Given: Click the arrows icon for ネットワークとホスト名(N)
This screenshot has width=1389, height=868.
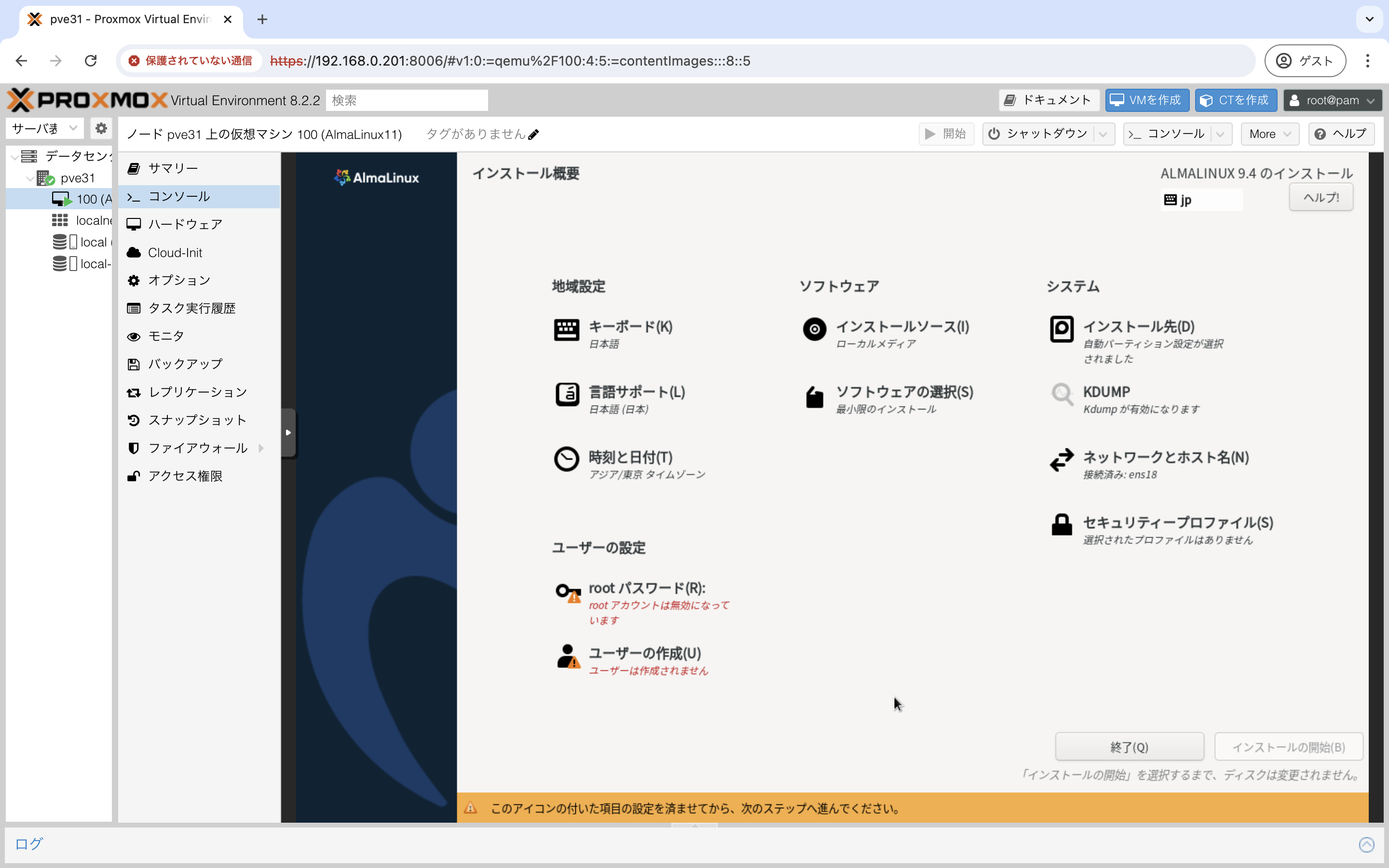Looking at the screenshot, I should click(1061, 461).
